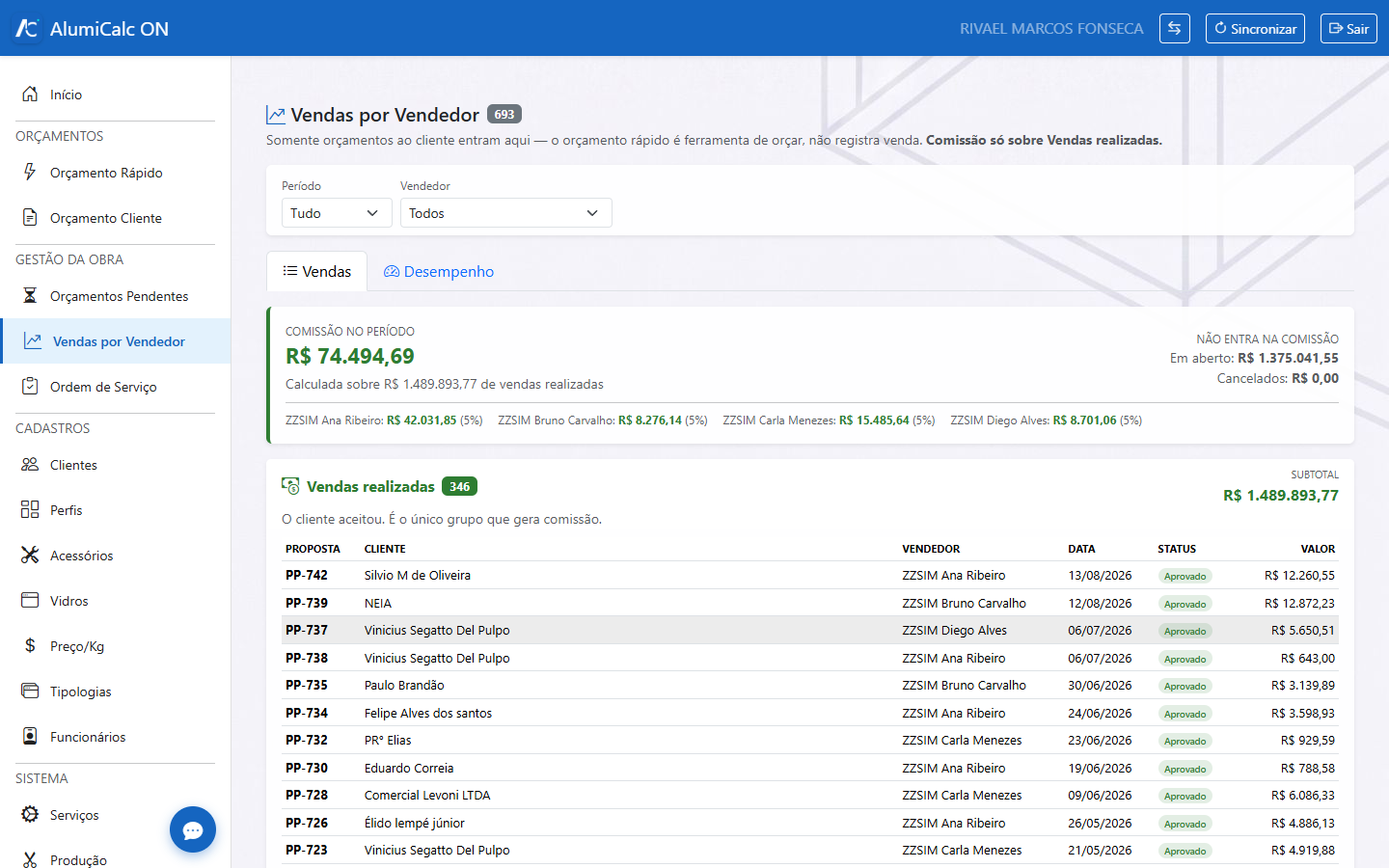1389x868 pixels.
Task: Click the Orçamentos Pendentes hourglass icon
Action: (x=30, y=296)
